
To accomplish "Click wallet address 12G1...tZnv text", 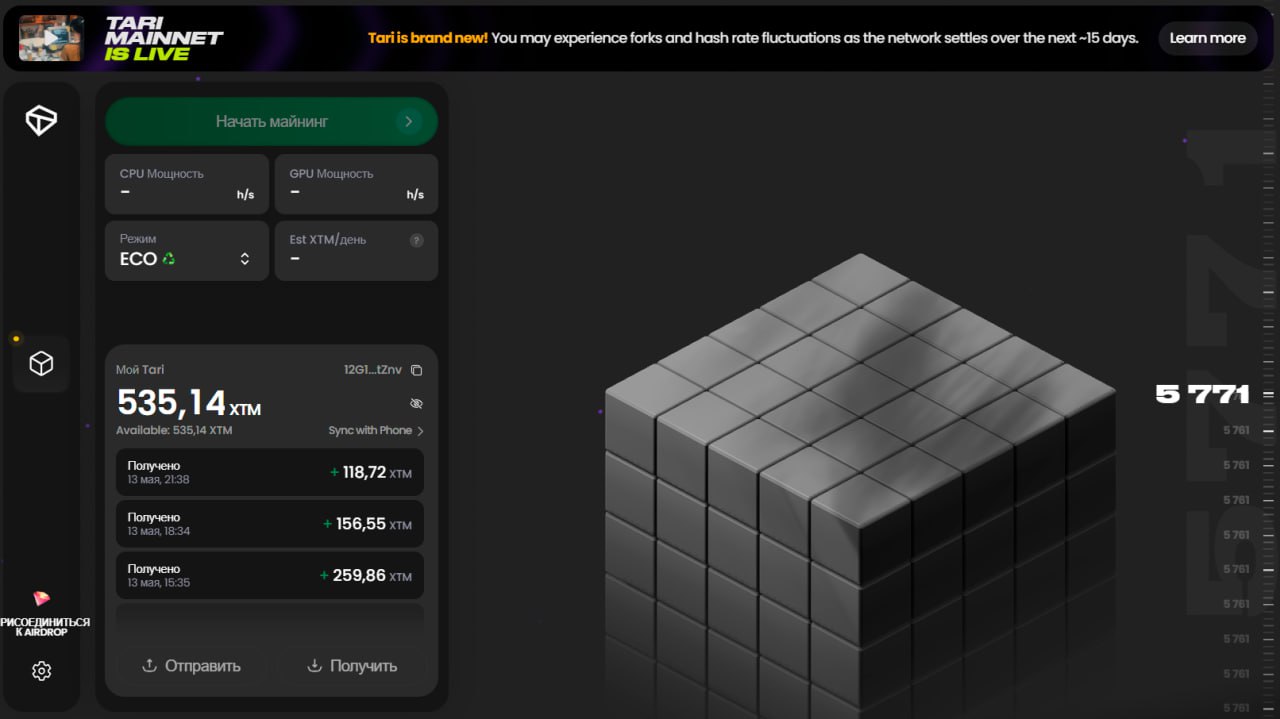I will [x=373, y=370].
